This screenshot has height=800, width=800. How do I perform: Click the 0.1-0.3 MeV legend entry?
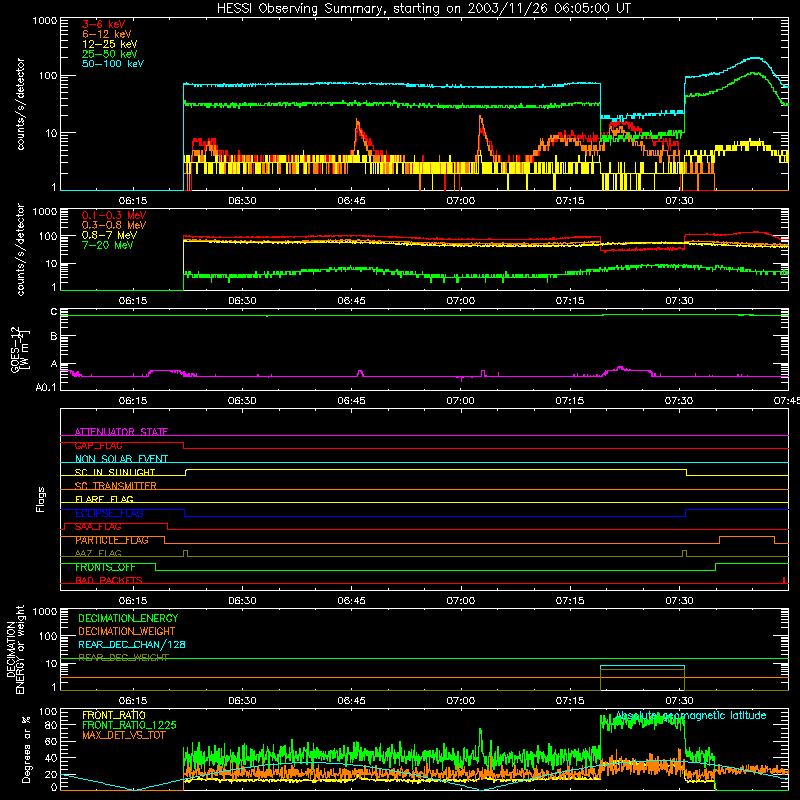(114, 215)
